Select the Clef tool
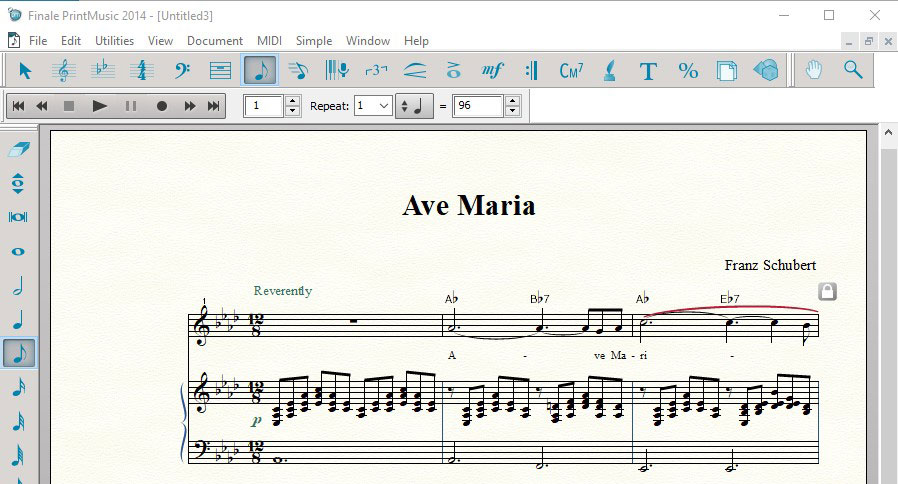The image size is (898, 484). 64,70
